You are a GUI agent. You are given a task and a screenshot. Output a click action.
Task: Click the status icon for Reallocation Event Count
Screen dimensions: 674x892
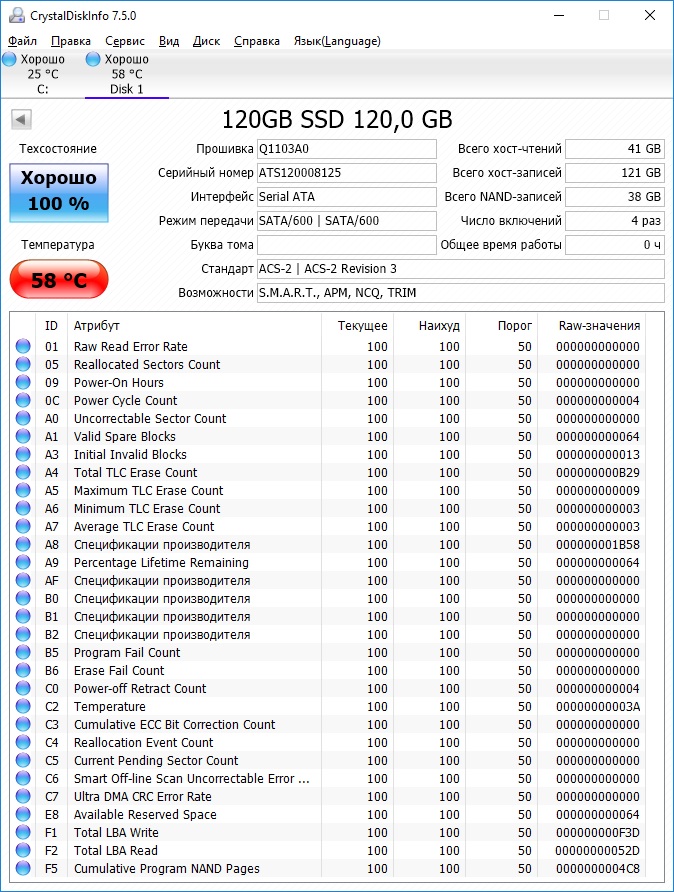[x=23, y=742]
